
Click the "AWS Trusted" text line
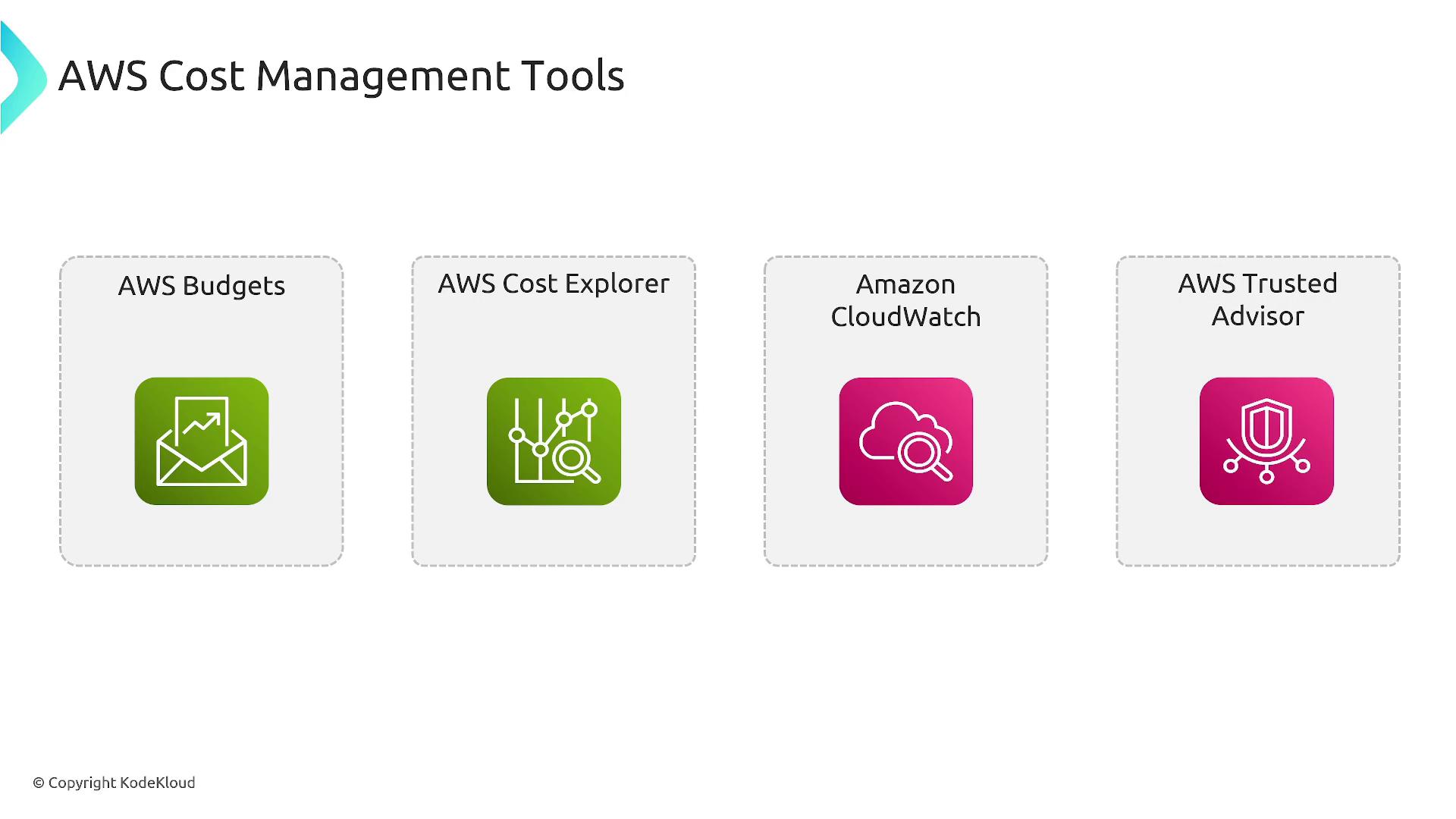1257,284
